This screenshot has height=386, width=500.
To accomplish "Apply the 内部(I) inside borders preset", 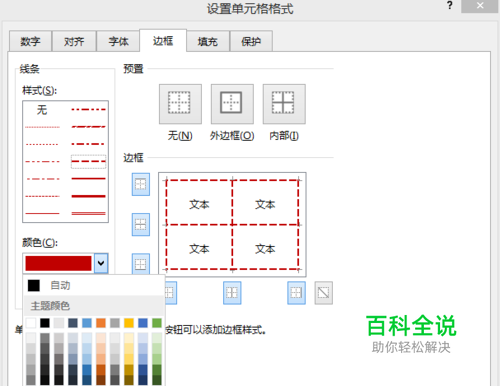I will click(284, 104).
